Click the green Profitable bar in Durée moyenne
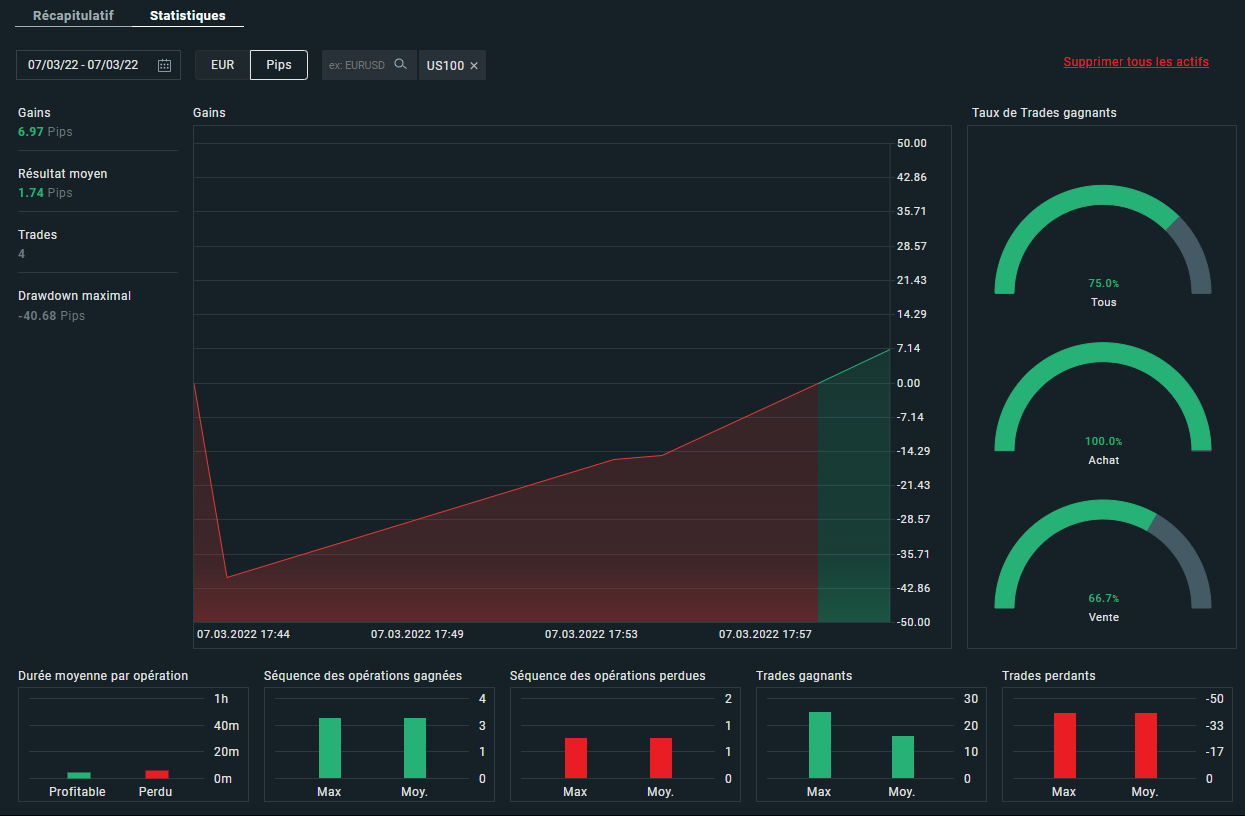Image resolution: width=1245 pixels, height=816 pixels. click(79, 775)
